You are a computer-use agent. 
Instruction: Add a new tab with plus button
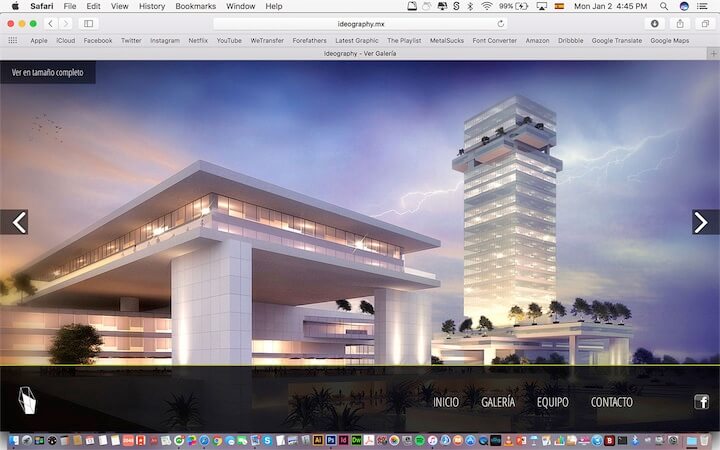point(711,53)
